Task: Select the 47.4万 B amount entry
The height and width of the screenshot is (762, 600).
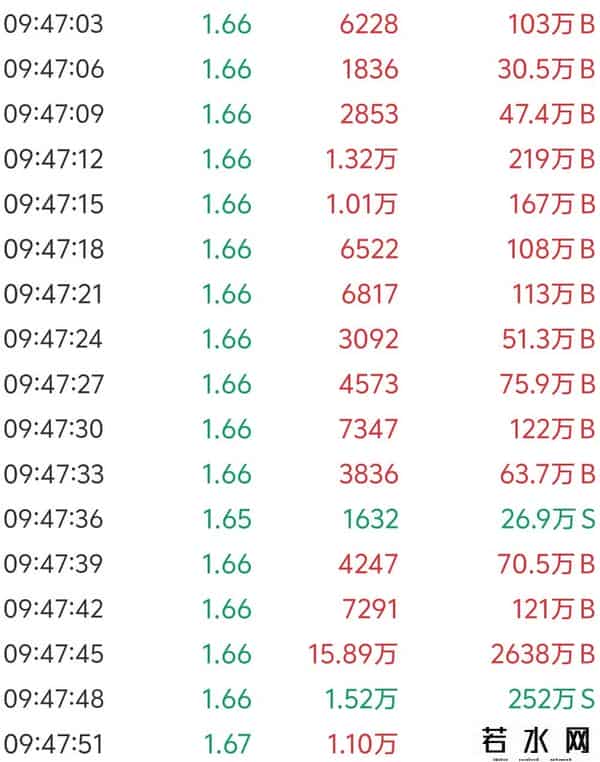Action: click(x=546, y=114)
